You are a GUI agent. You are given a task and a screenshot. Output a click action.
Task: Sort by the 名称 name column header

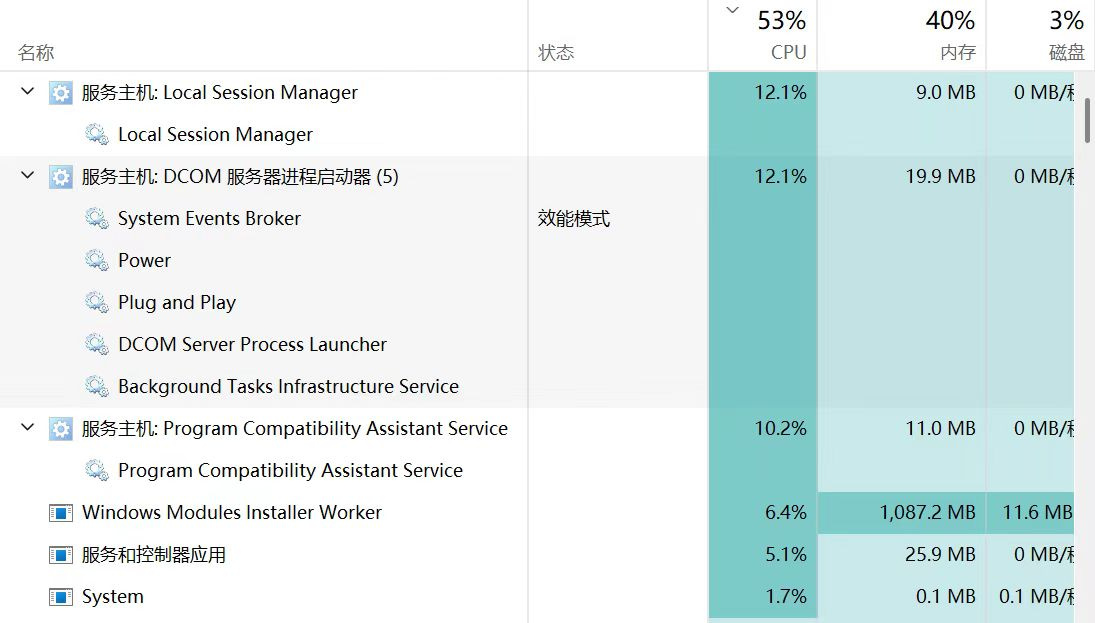[36, 53]
